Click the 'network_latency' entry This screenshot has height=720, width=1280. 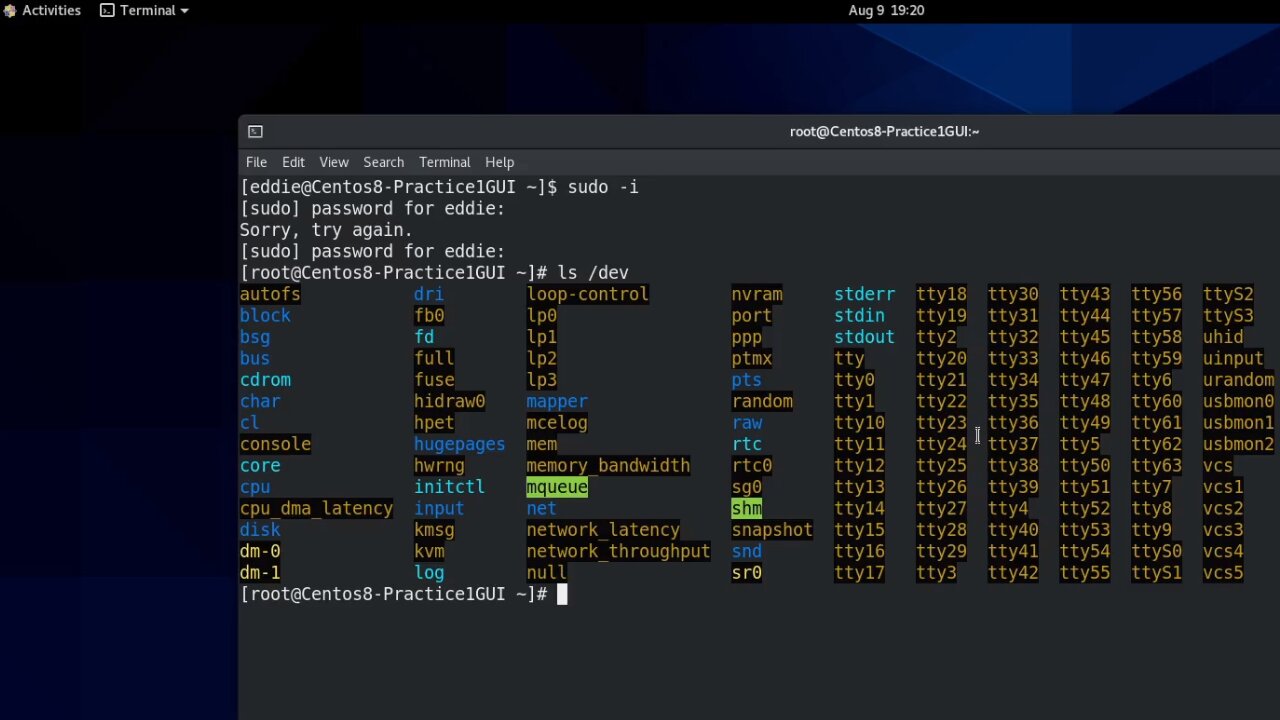click(603, 530)
